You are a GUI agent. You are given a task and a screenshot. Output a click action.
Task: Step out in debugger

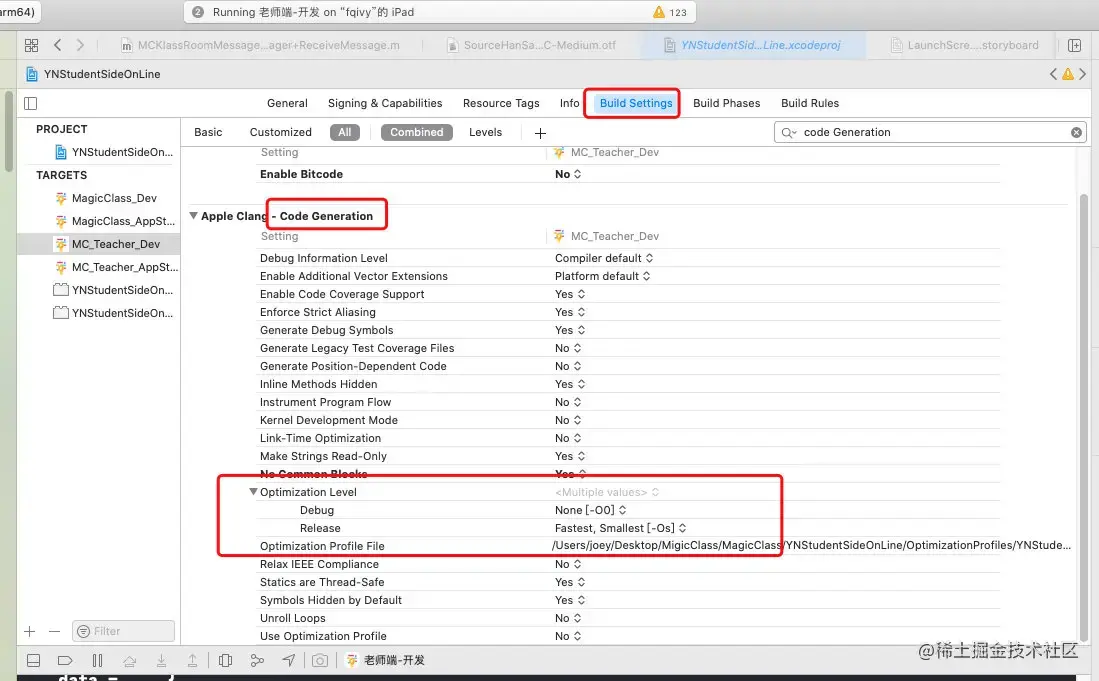click(193, 660)
